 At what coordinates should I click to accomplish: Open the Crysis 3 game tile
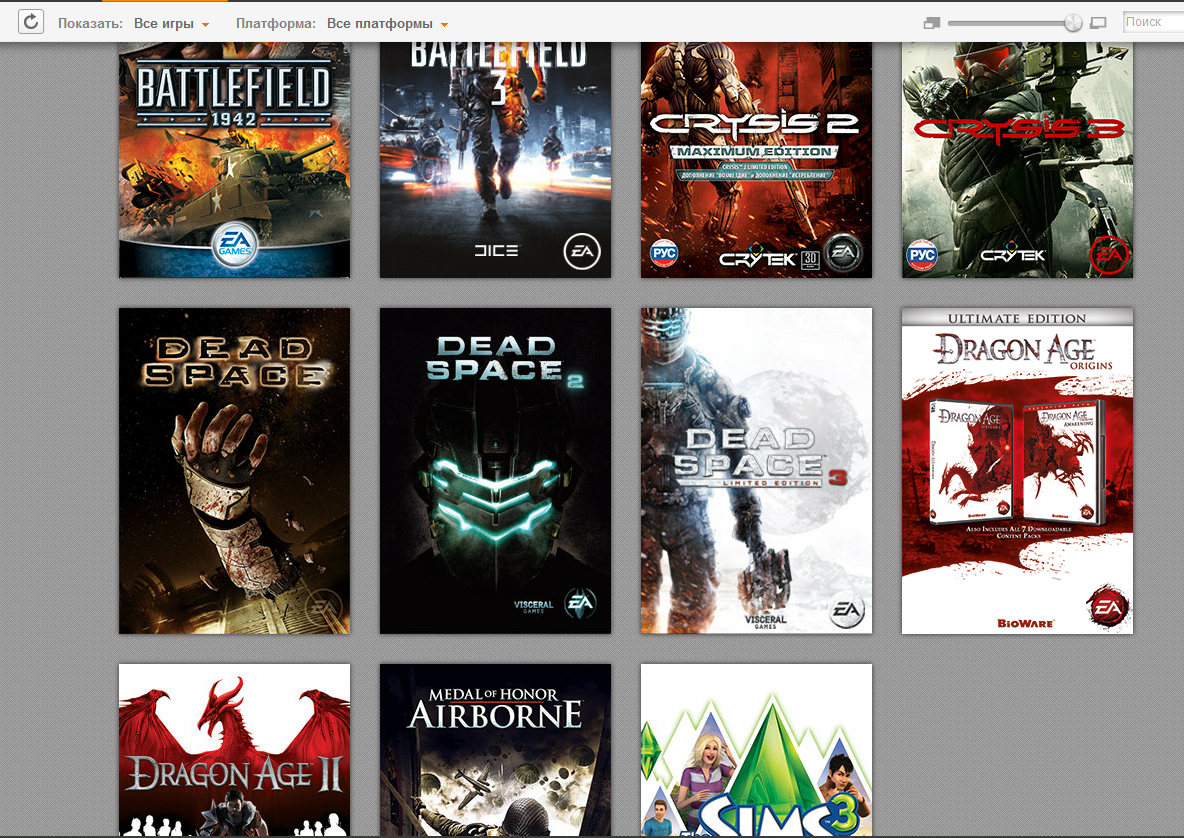pyautogui.click(x=1017, y=160)
